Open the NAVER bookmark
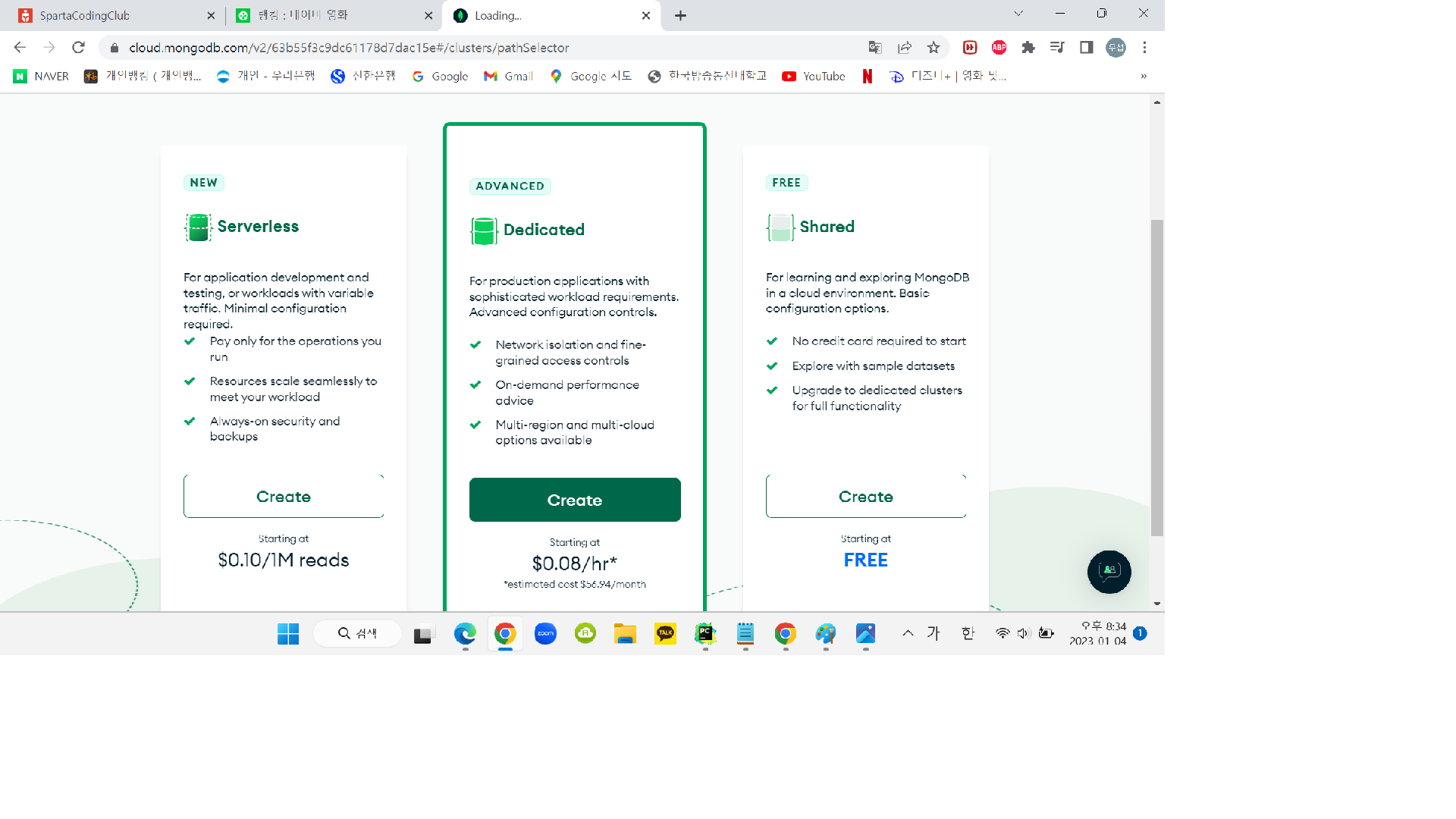The image size is (1456, 819). [x=42, y=76]
